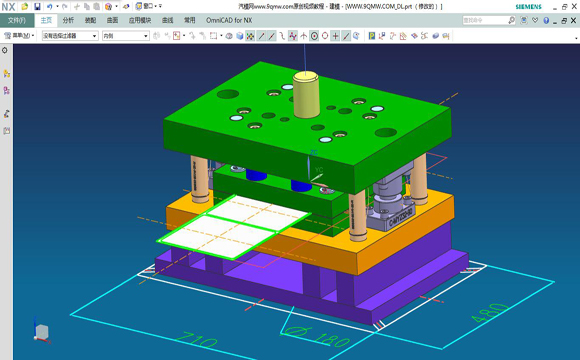This screenshot has width=580, height=360.
Task: Toggle the snap point enable button
Action: [250, 36]
